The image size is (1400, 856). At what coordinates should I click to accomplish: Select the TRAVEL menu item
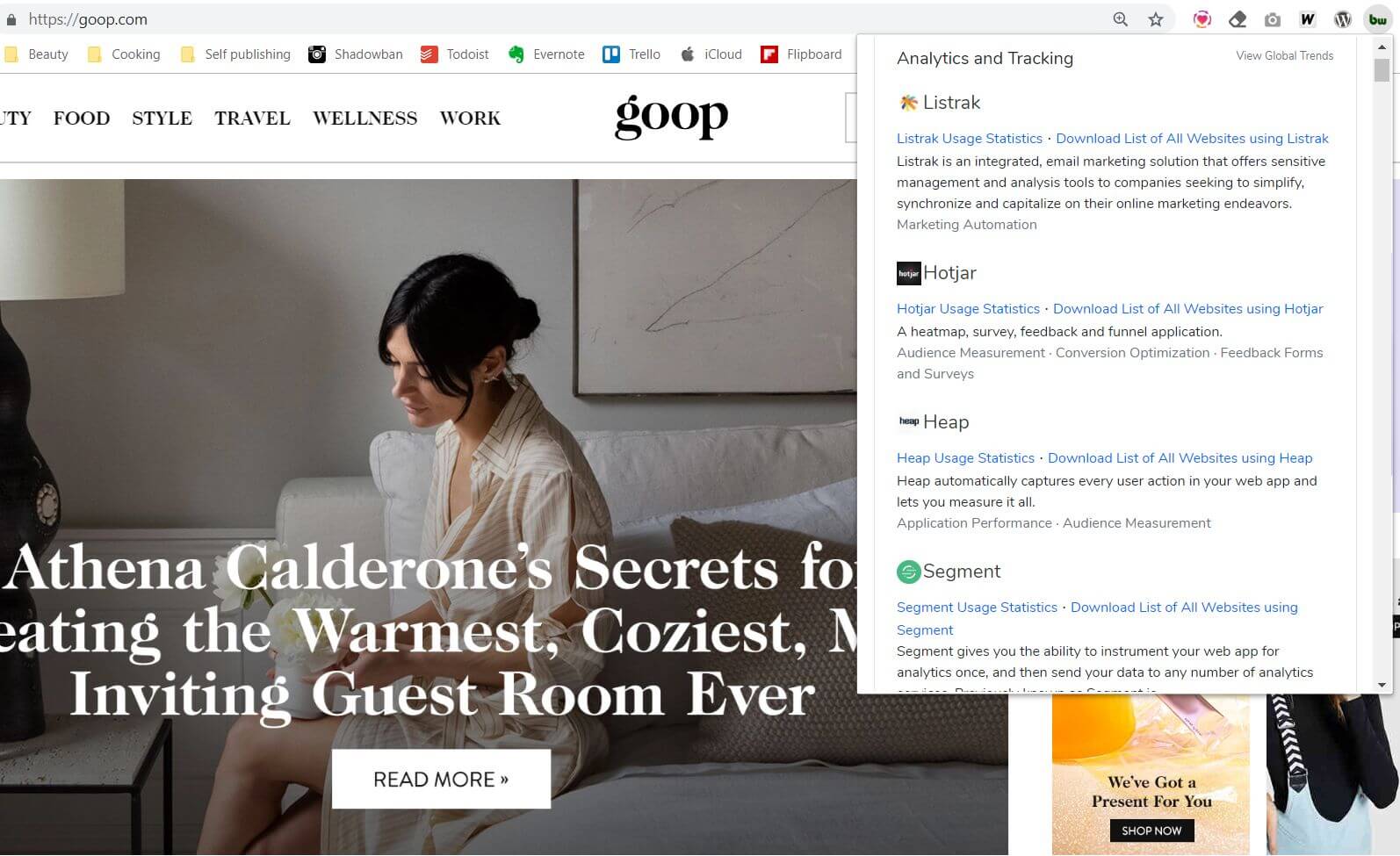coord(252,119)
